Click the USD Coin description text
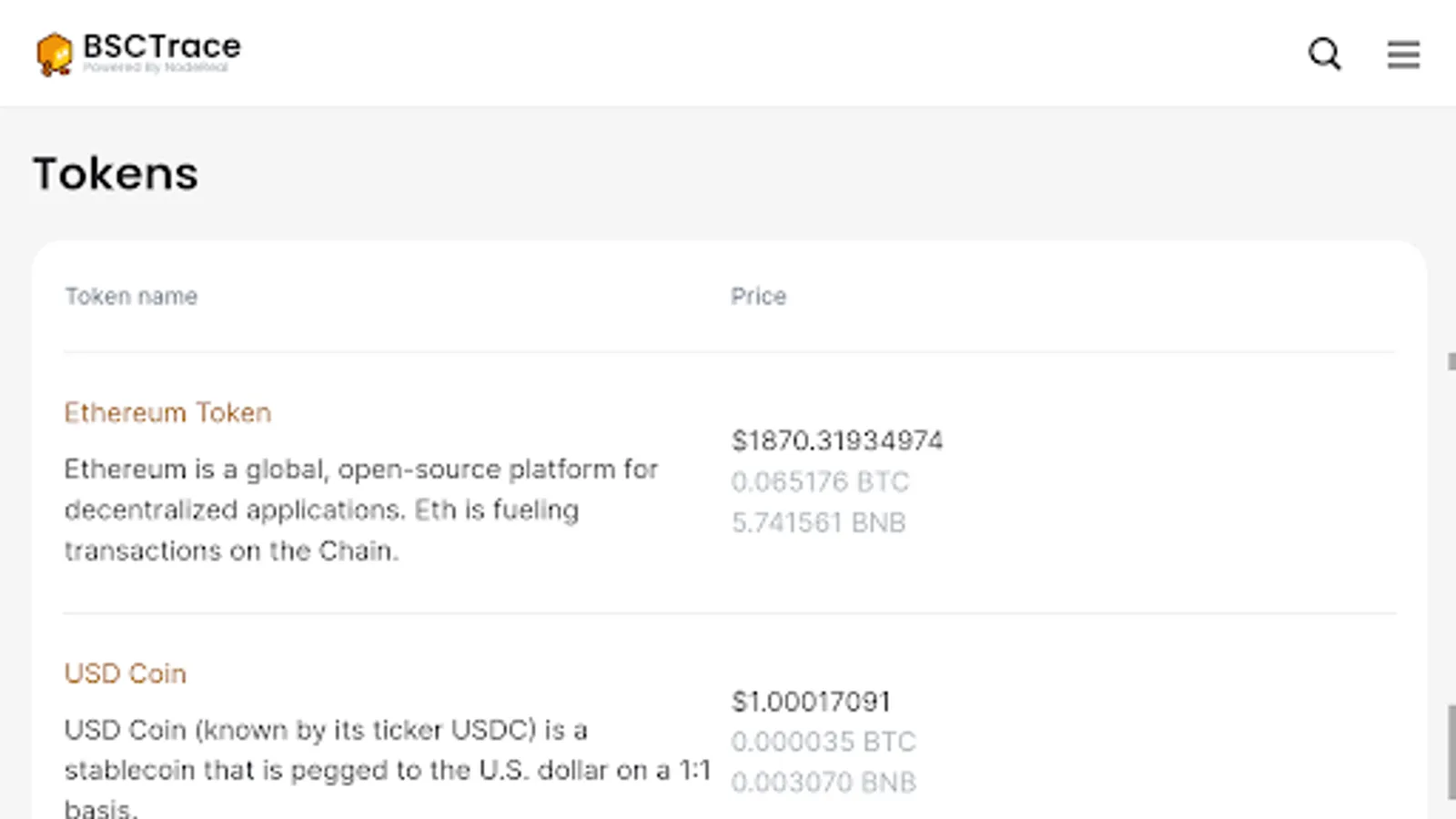Image resolution: width=1456 pixels, height=819 pixels. 387,770
